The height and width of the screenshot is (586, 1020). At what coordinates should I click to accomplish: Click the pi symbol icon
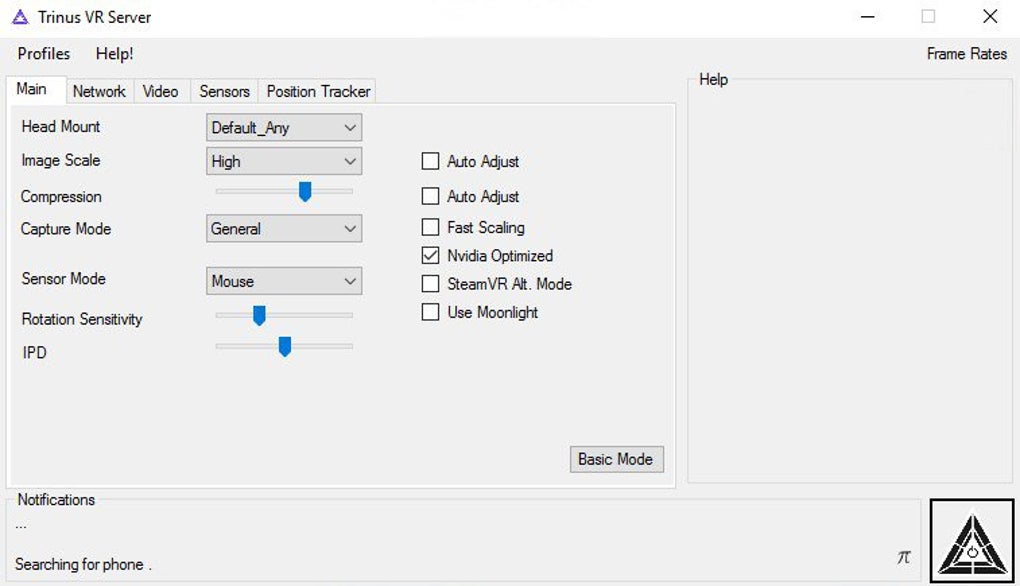coord(903,557)
